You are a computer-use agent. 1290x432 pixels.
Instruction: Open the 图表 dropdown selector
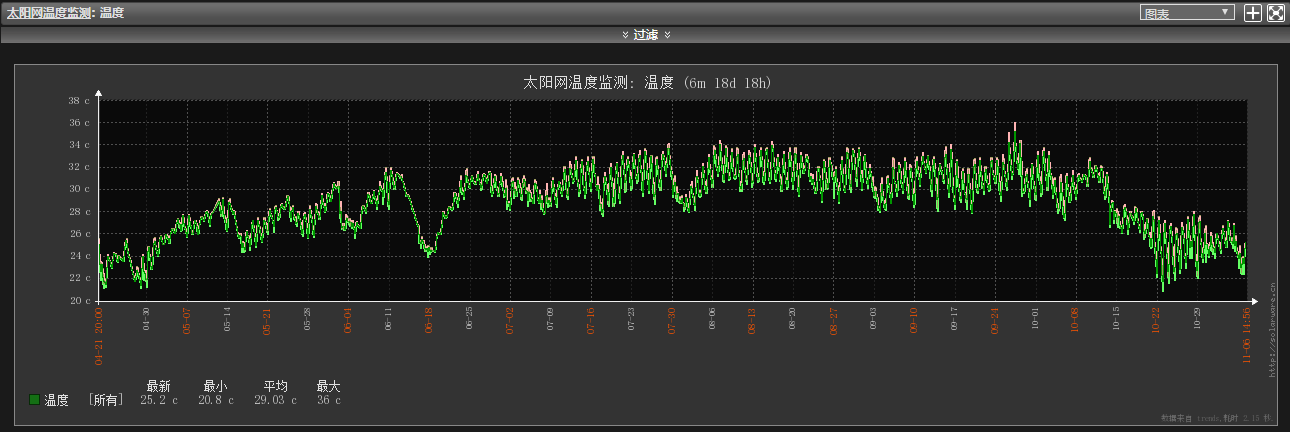tap(1187, 13)
